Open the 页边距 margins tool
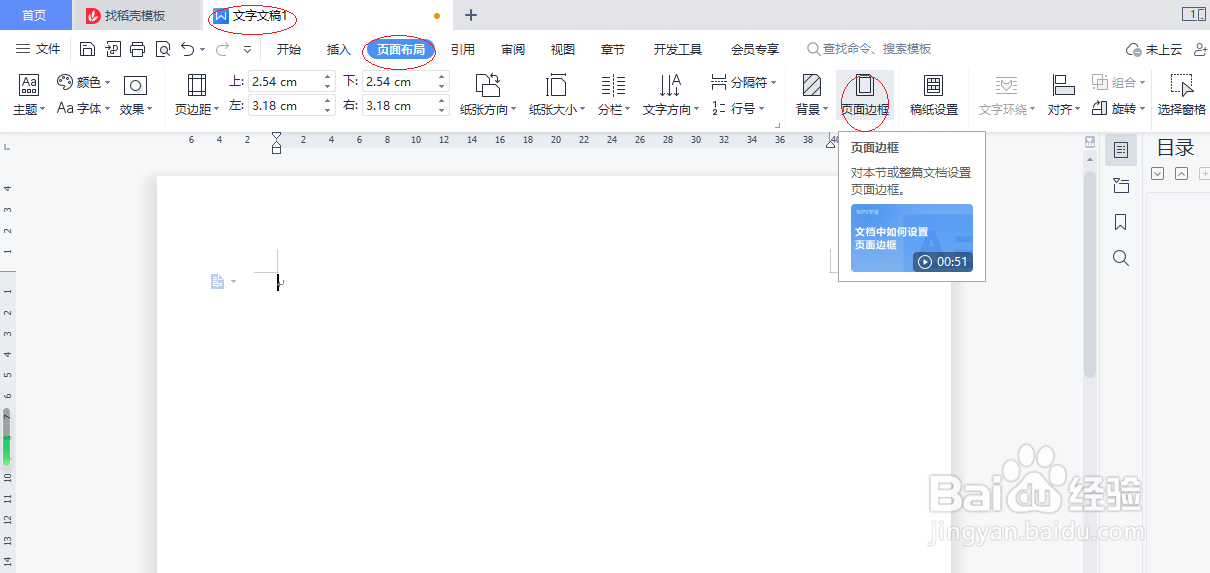 (197, 96)
